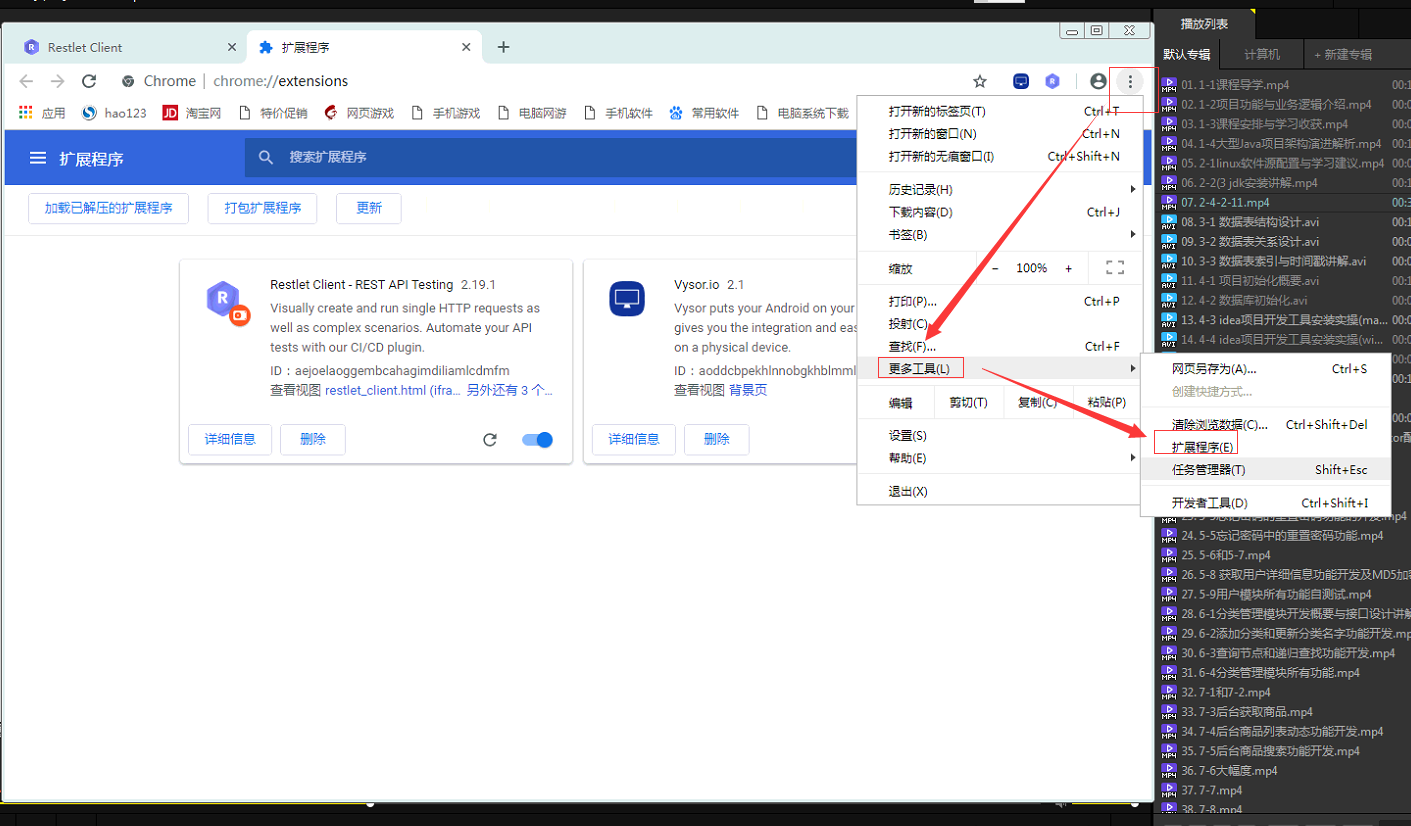Expand the 更多工具(L) submenu

1000,369
